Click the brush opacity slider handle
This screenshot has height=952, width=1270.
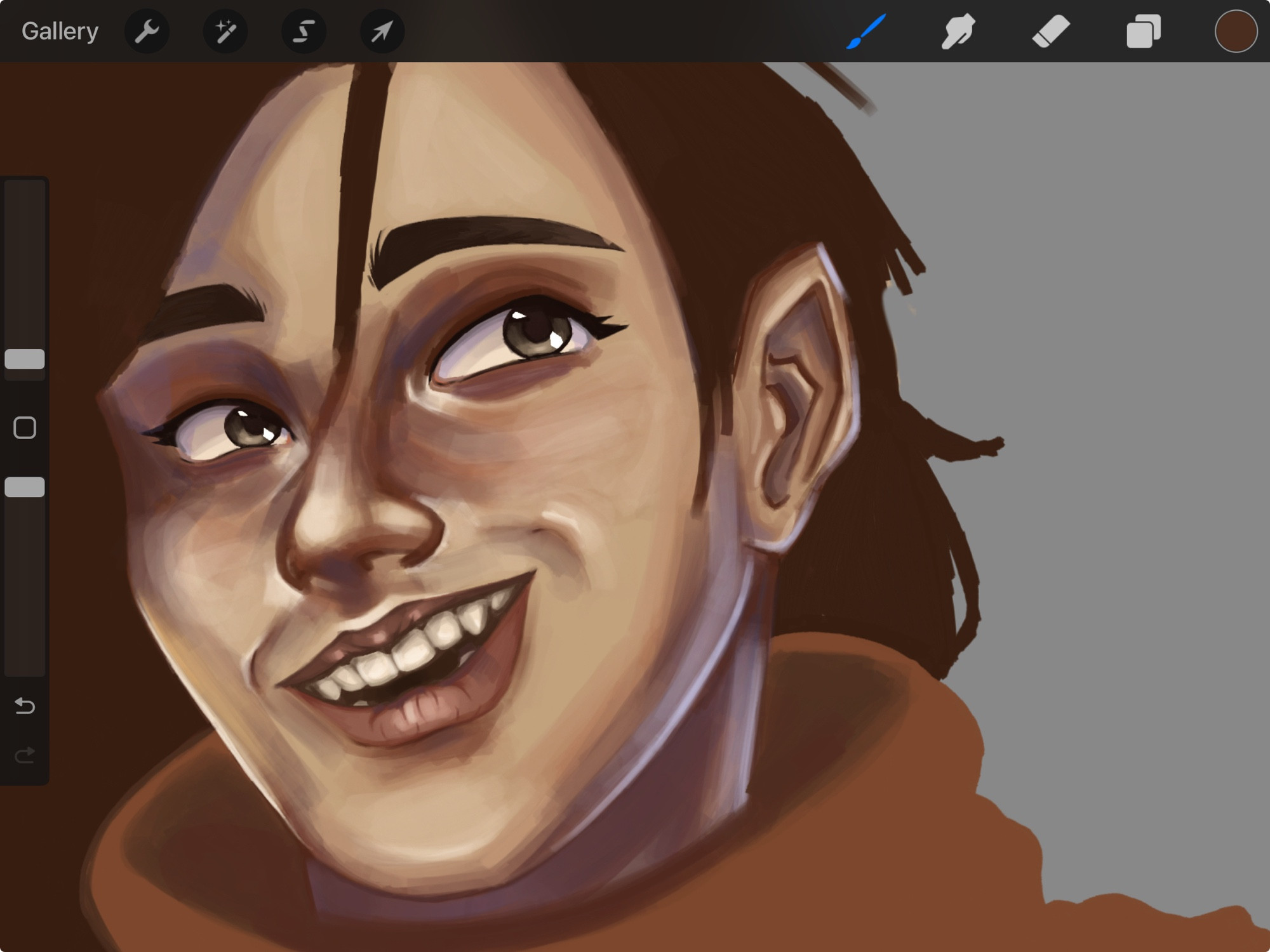[x=25, y=487]
